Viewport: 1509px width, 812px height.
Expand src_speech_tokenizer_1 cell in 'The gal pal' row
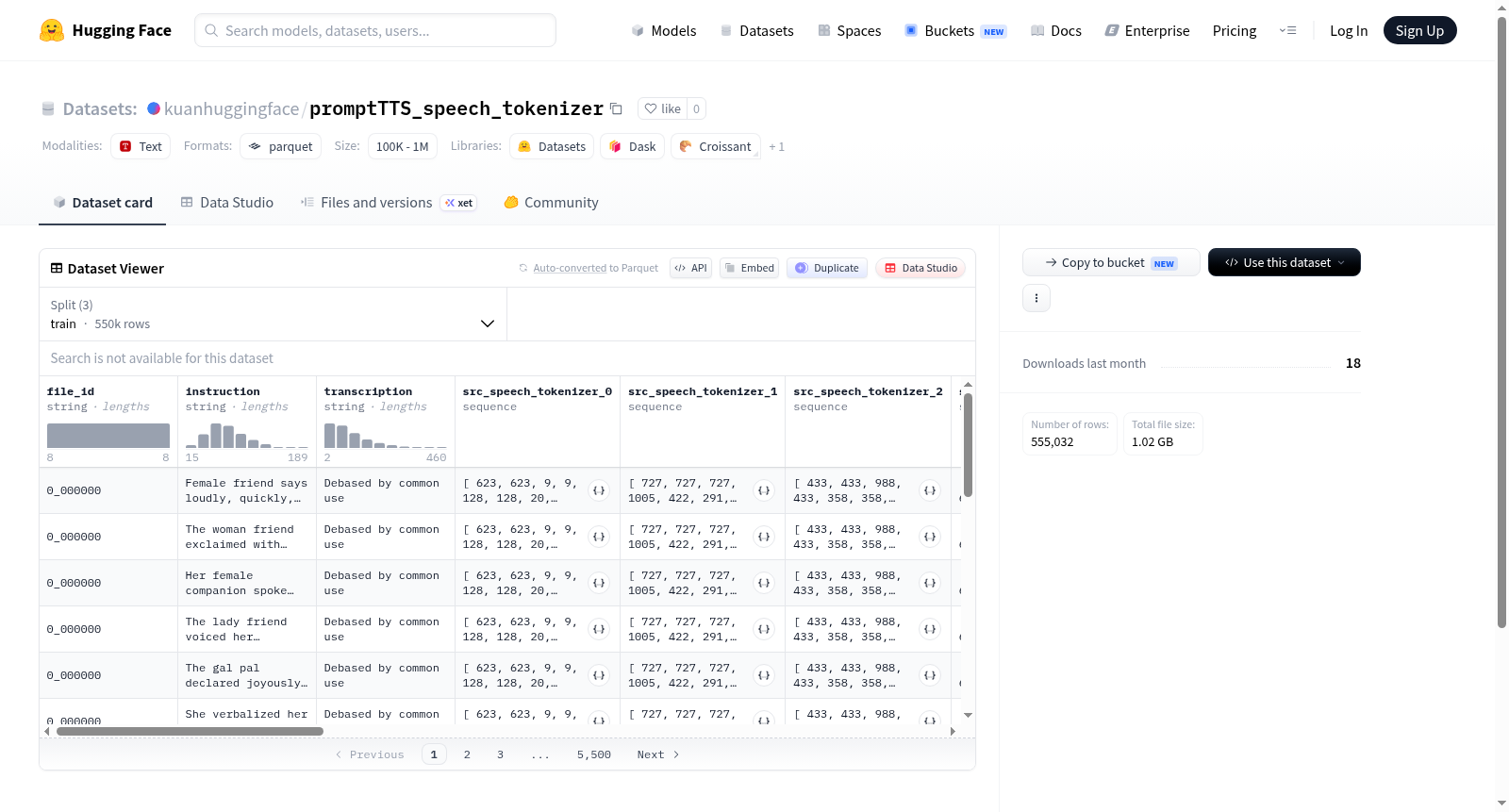point(764,675)
